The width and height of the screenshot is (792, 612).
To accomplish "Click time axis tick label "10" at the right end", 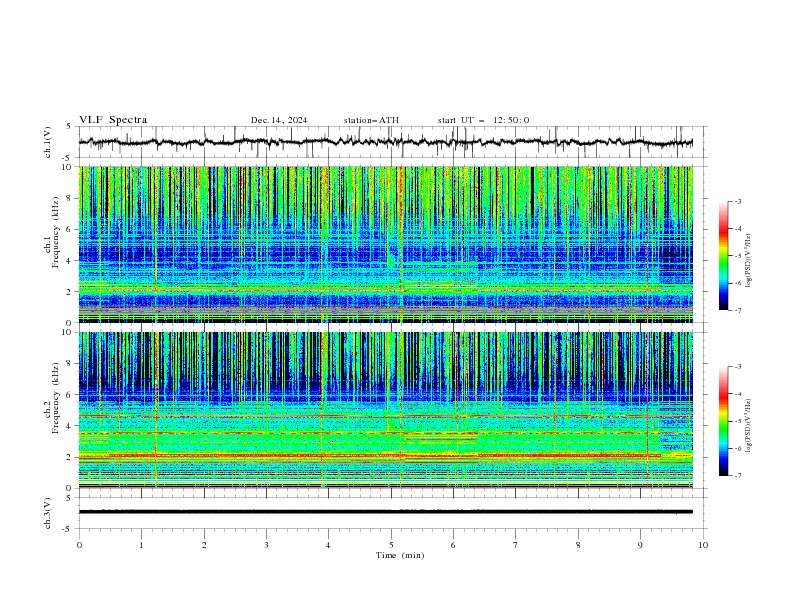I will point(703,545).
